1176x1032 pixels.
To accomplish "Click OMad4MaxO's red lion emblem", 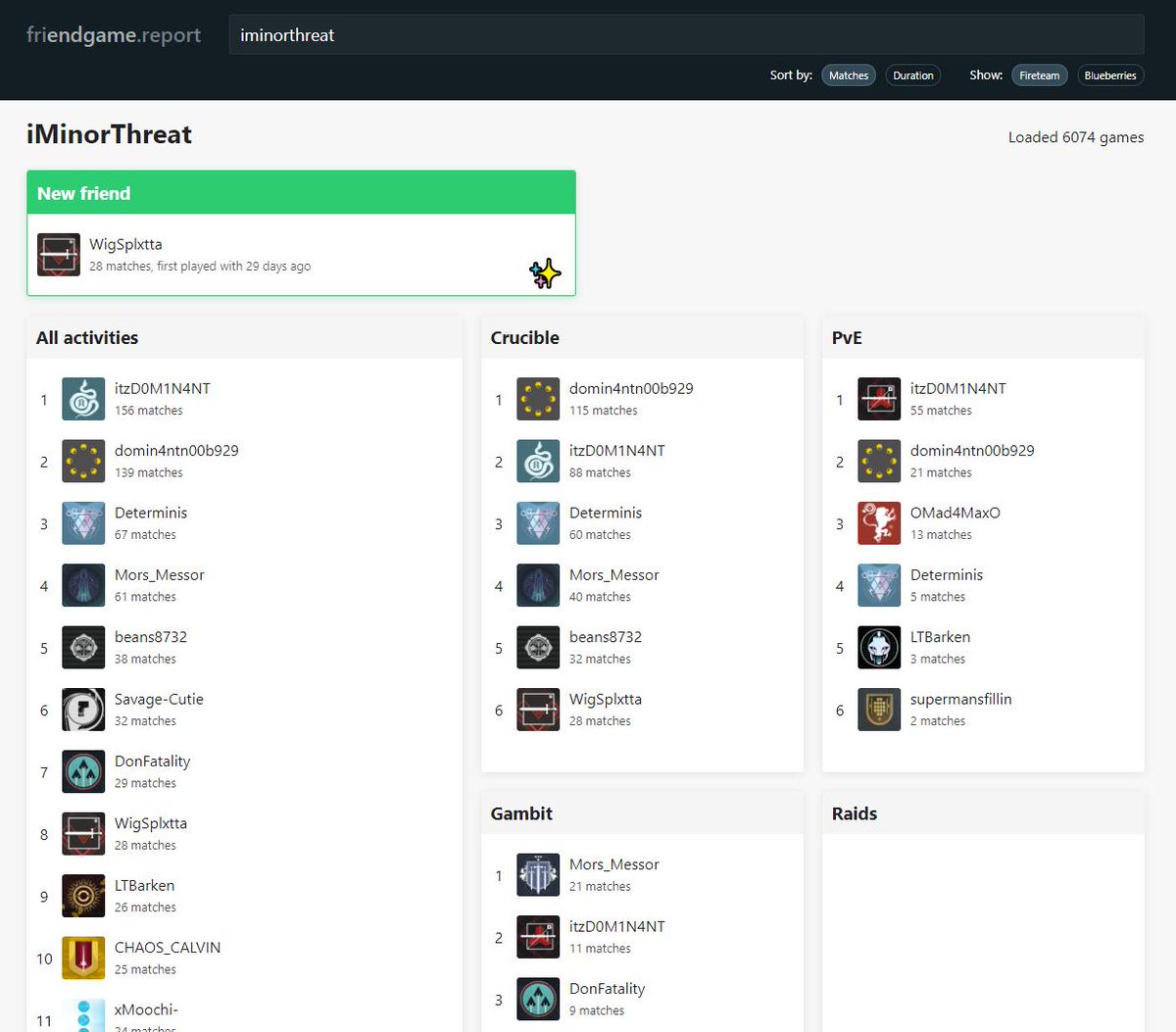I will pyautogui.click(x=879, y=523).
